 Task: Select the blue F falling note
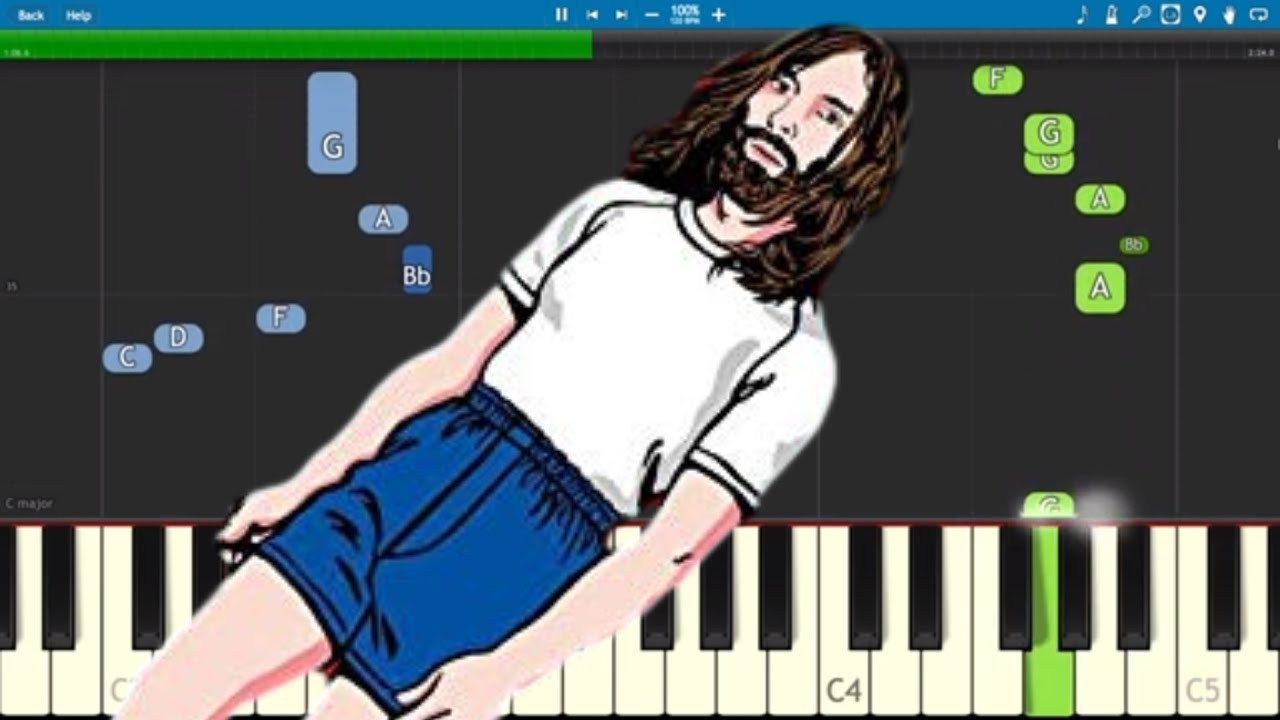tap(281, 319)
